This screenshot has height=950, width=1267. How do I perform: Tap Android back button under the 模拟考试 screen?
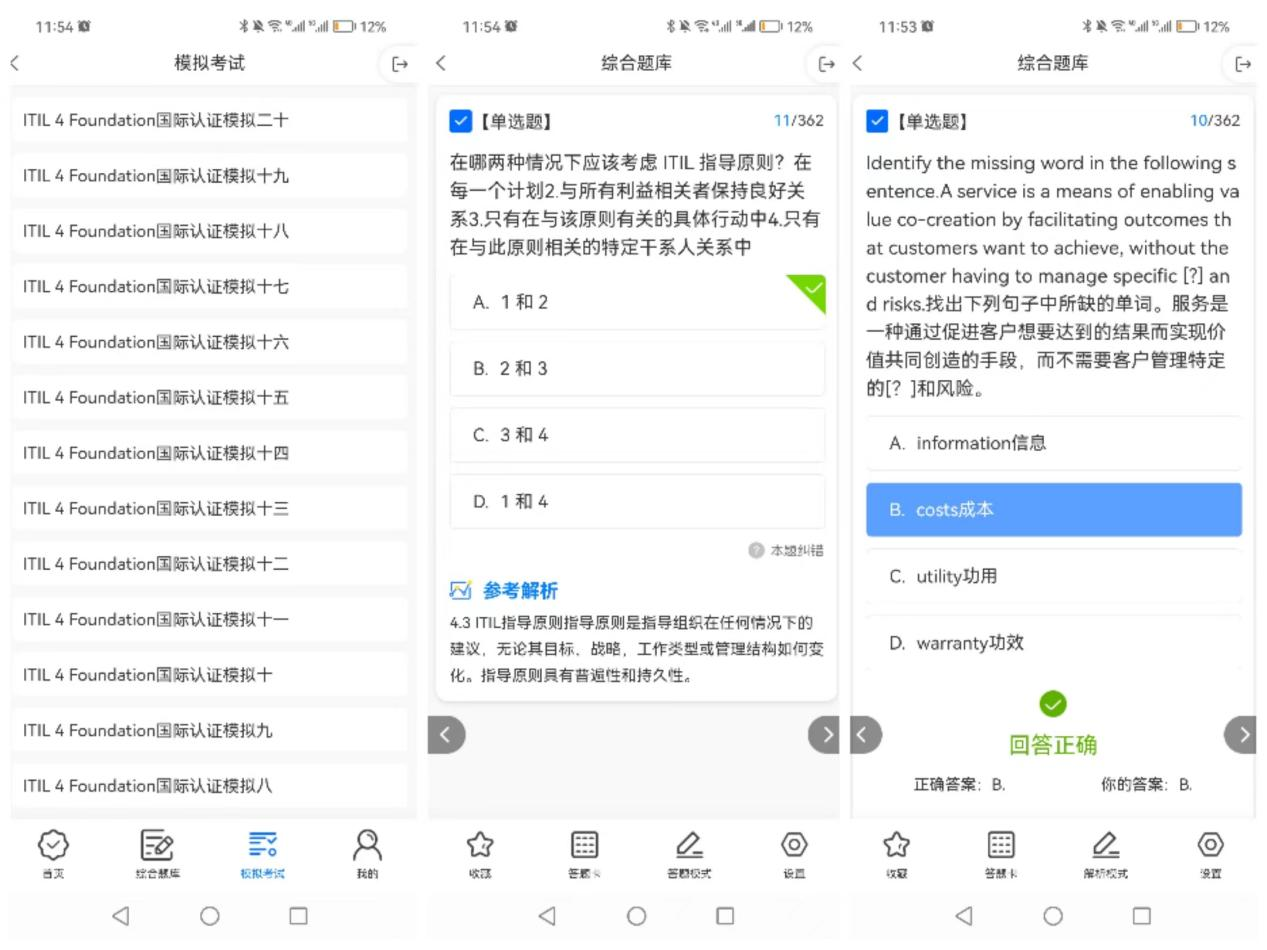(x=121, y=915)
